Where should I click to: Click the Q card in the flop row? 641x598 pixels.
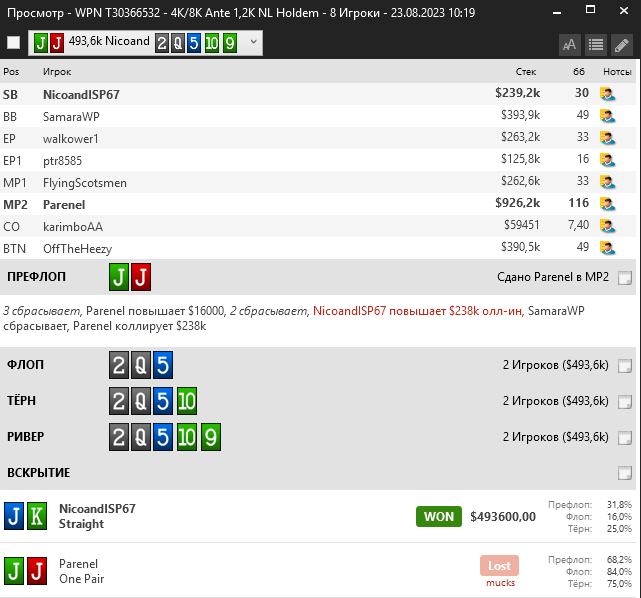click(x=141, y=365)
